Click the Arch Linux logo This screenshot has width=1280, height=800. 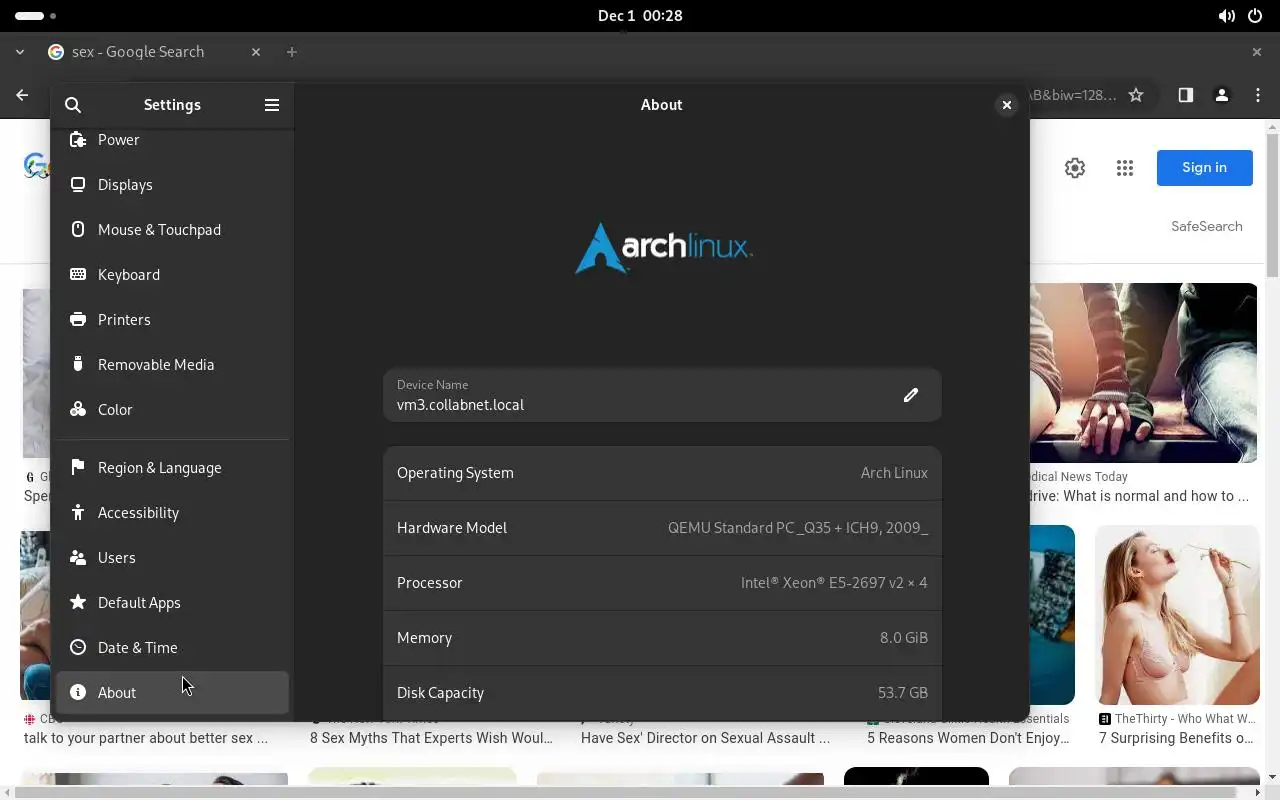tap(663, 247)
